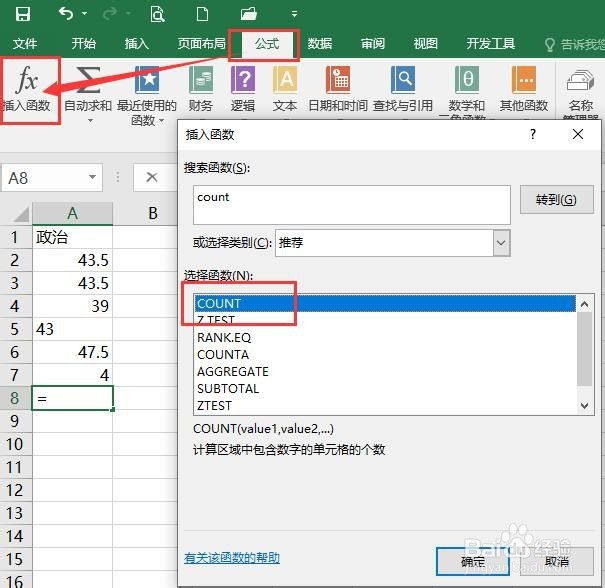The image size is (605, 588).
Task: Open 最近使用的函数 star book icon
Action: point(147,80)
